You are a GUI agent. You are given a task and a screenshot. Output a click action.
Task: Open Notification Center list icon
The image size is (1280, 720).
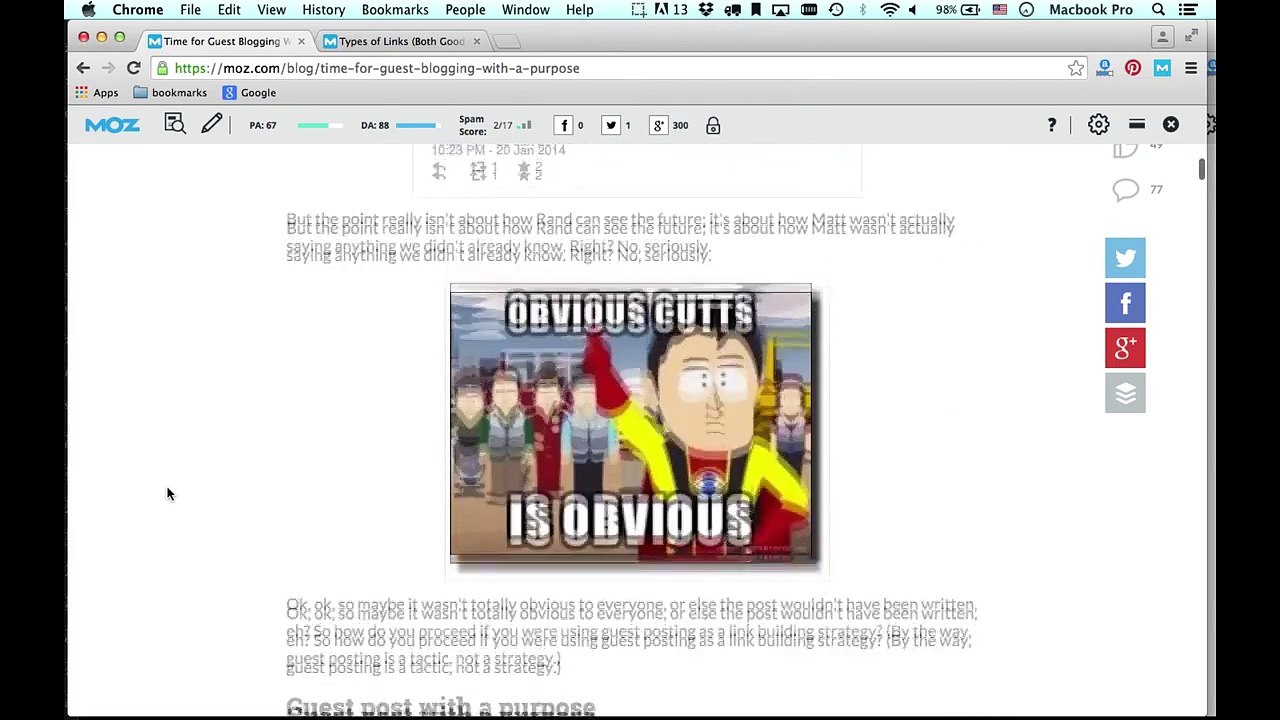point(1188,10)
